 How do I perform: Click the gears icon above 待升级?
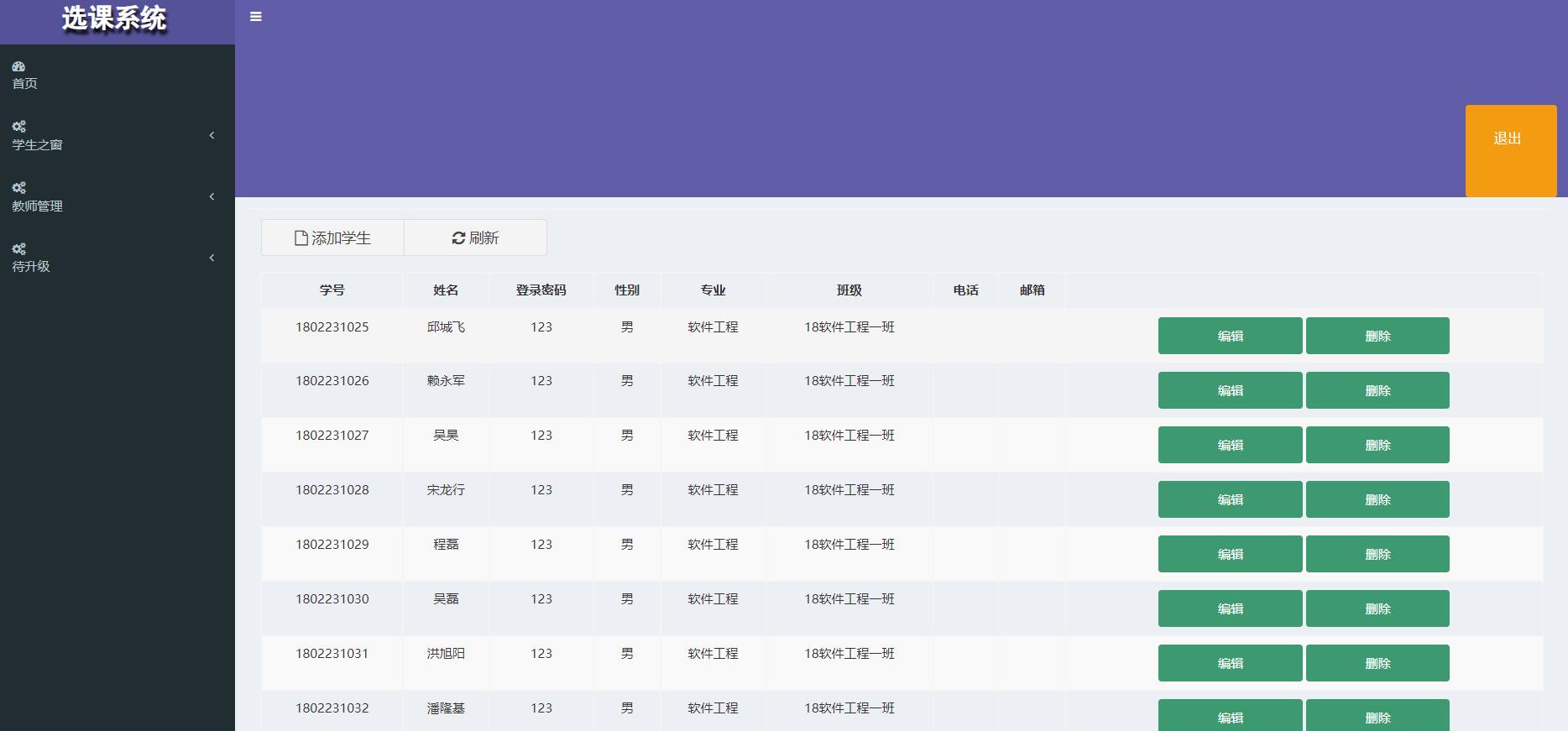[18, 249]
